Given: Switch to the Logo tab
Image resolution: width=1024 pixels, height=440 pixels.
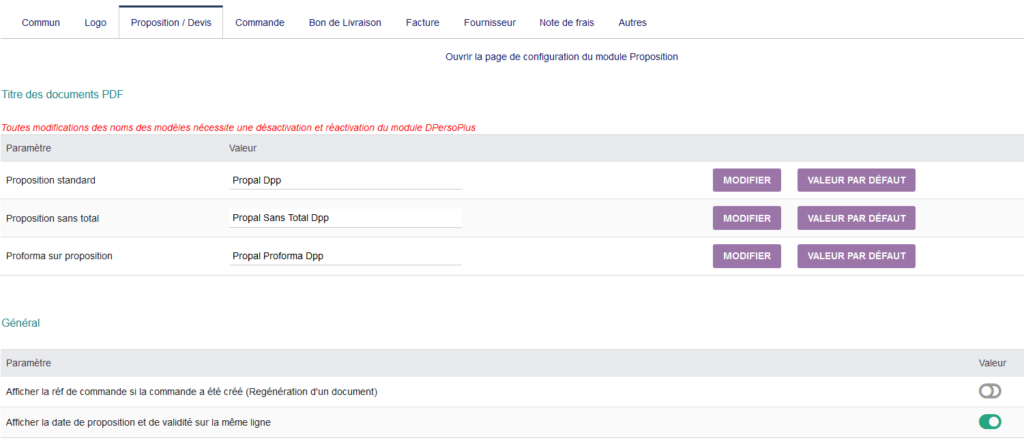Looking at the screenshot, I should coord(95,22).
